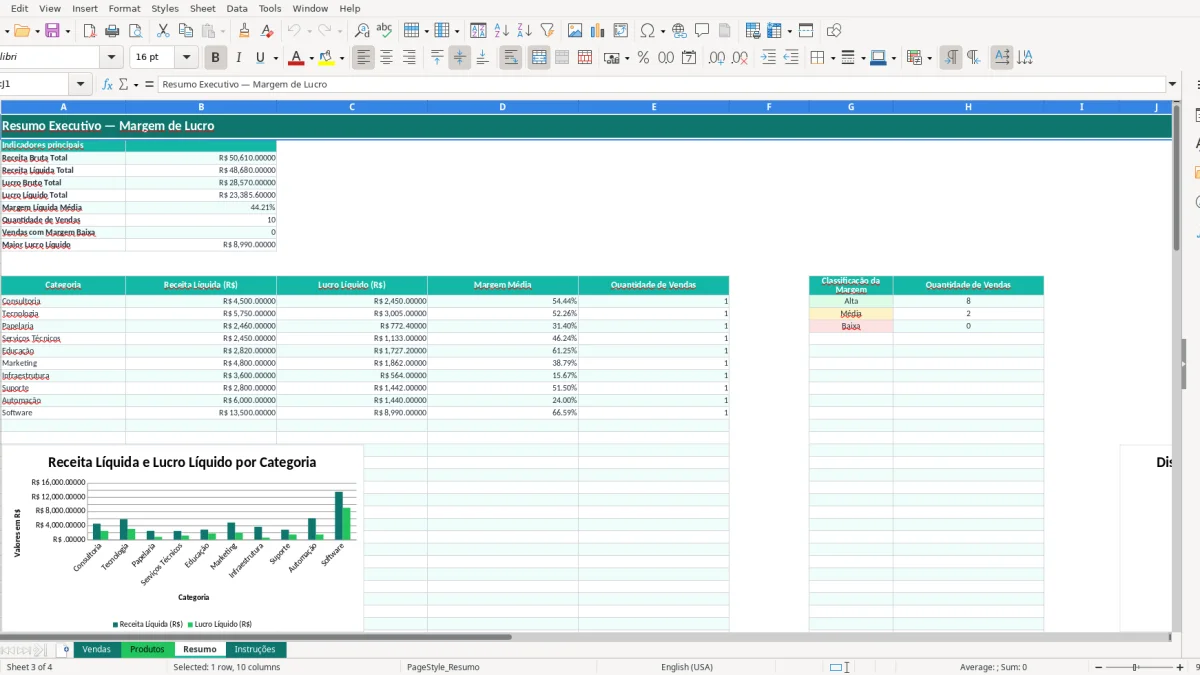
Task: Align cell text left
Action: pos(363,58)
